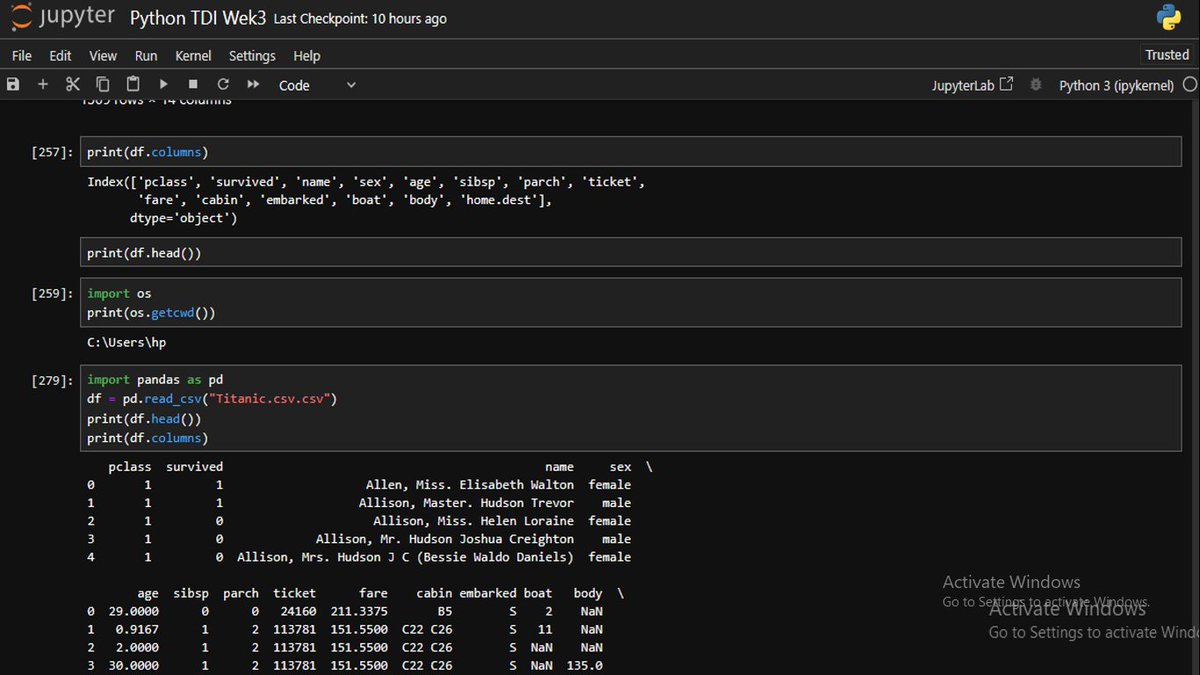Select Python 3 (ipykernel) kernel name

pos(1116,86)
